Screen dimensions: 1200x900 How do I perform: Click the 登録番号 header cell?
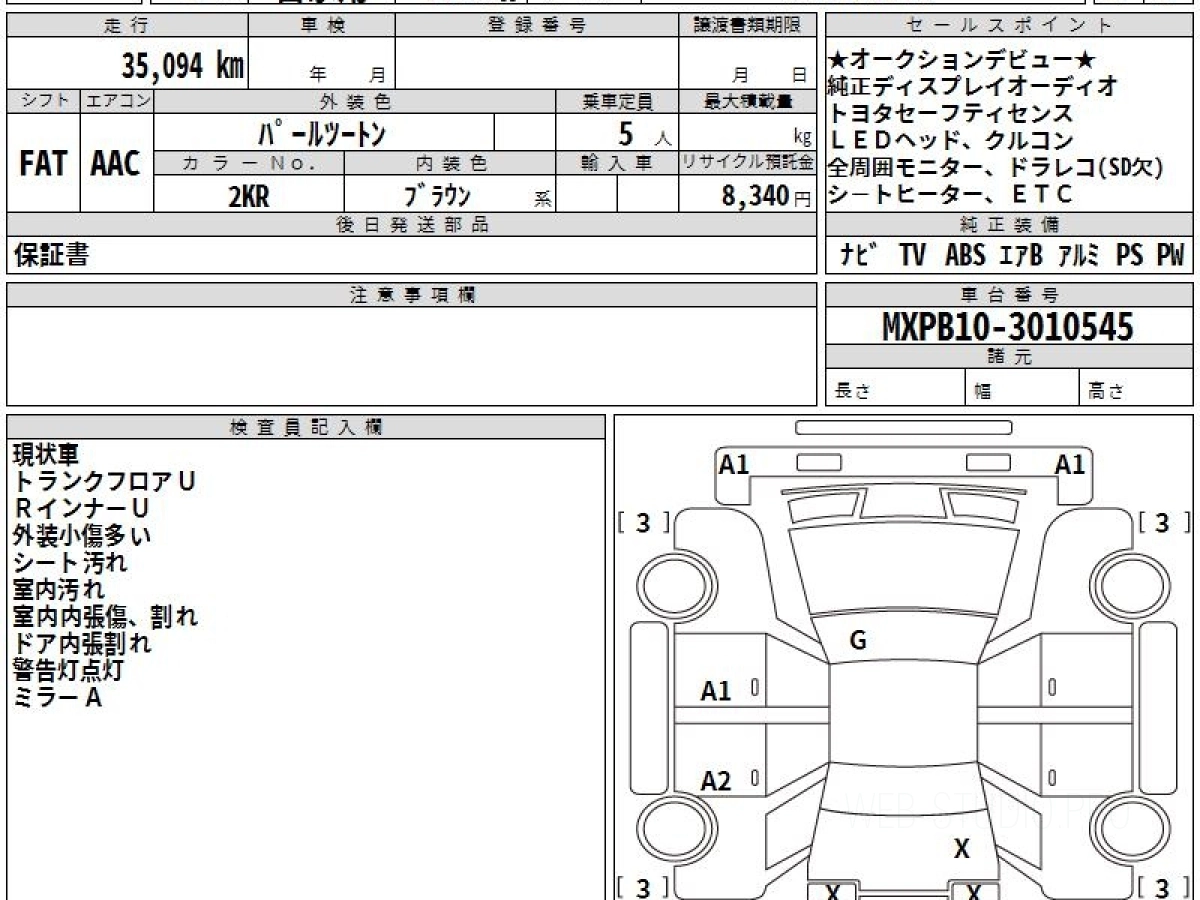click(x=536, y=26)
